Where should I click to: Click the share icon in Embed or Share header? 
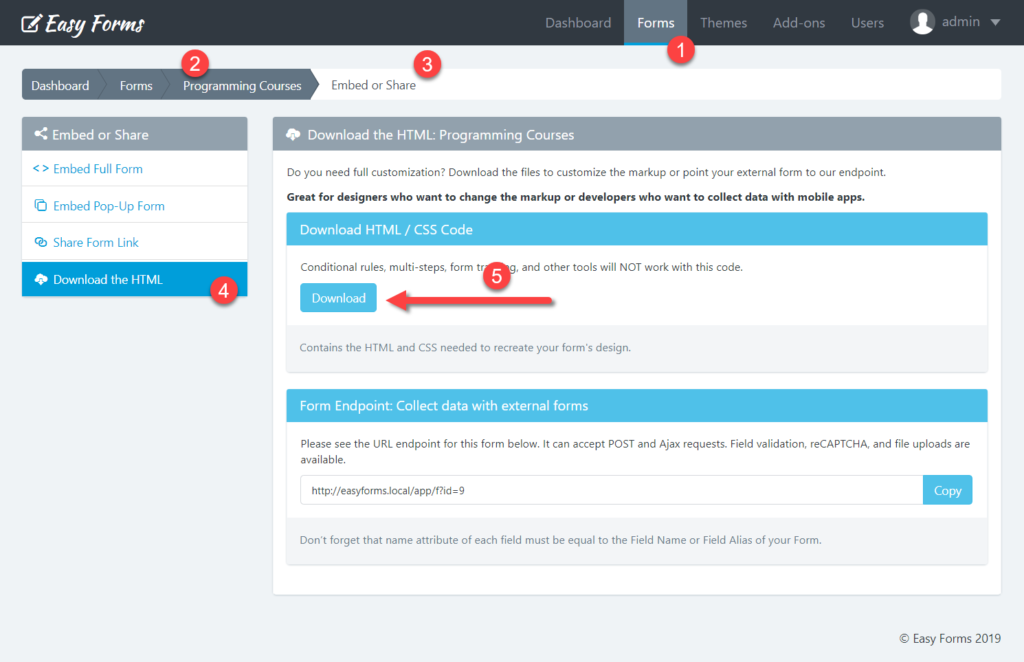click(x=41, y=134)
